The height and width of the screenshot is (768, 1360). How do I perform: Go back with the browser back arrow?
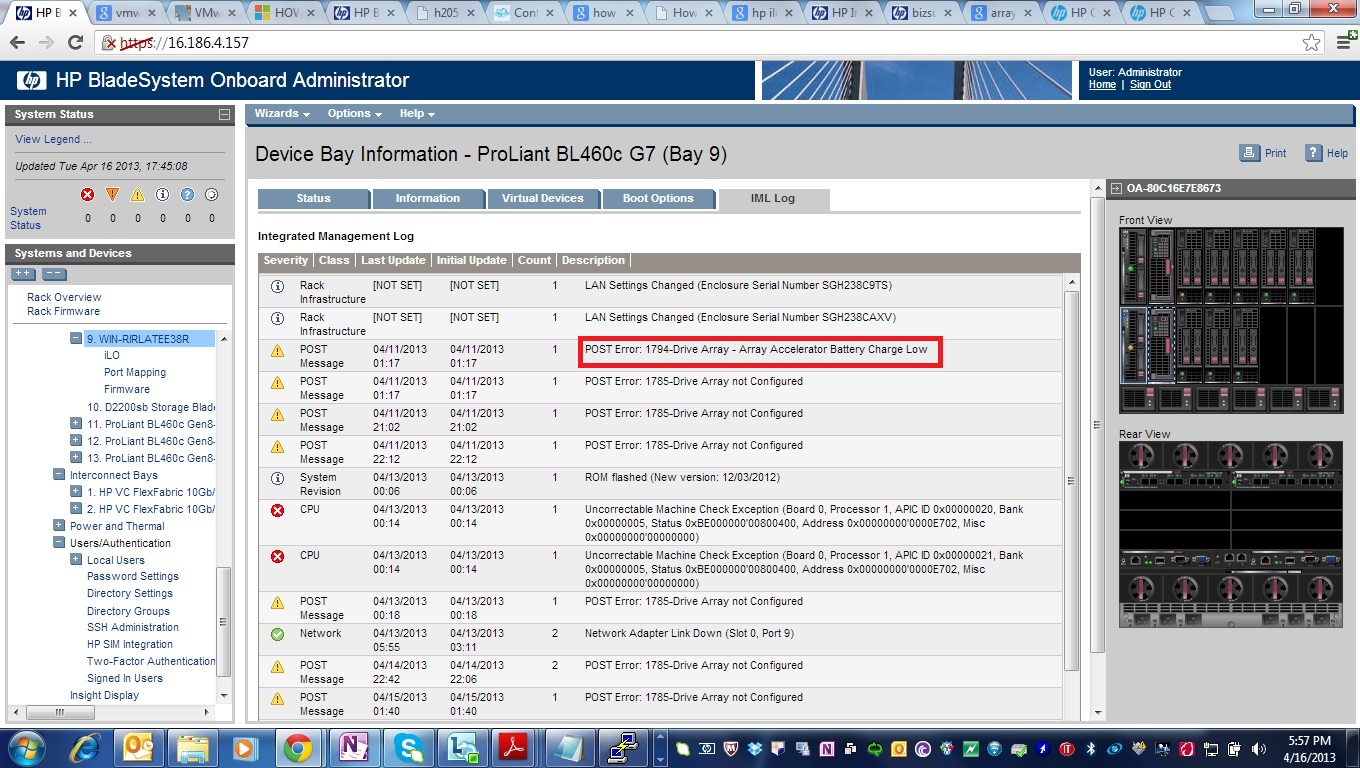[17, 43]
